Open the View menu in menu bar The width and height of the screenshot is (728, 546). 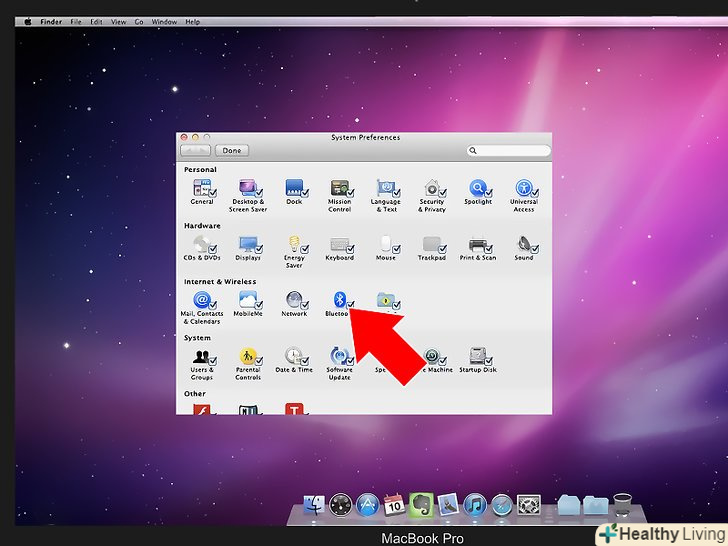tap(118, 21)
